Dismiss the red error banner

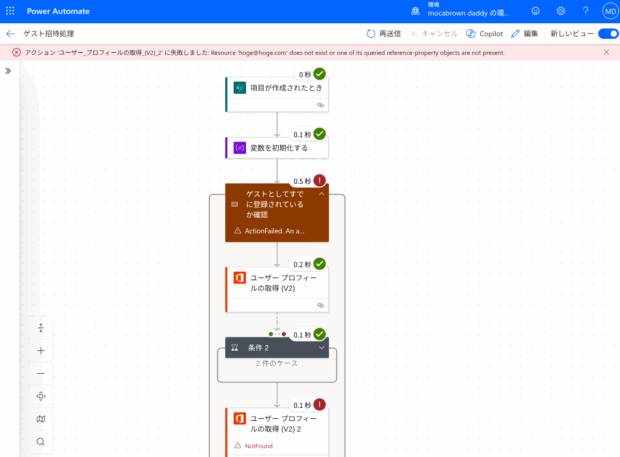click(606, 53)
